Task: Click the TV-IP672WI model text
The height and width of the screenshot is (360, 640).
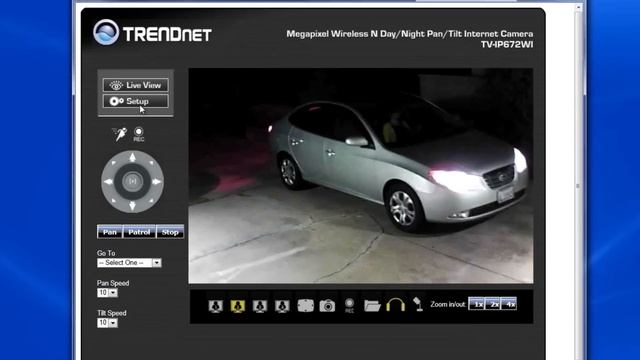Action: [507, 45]
